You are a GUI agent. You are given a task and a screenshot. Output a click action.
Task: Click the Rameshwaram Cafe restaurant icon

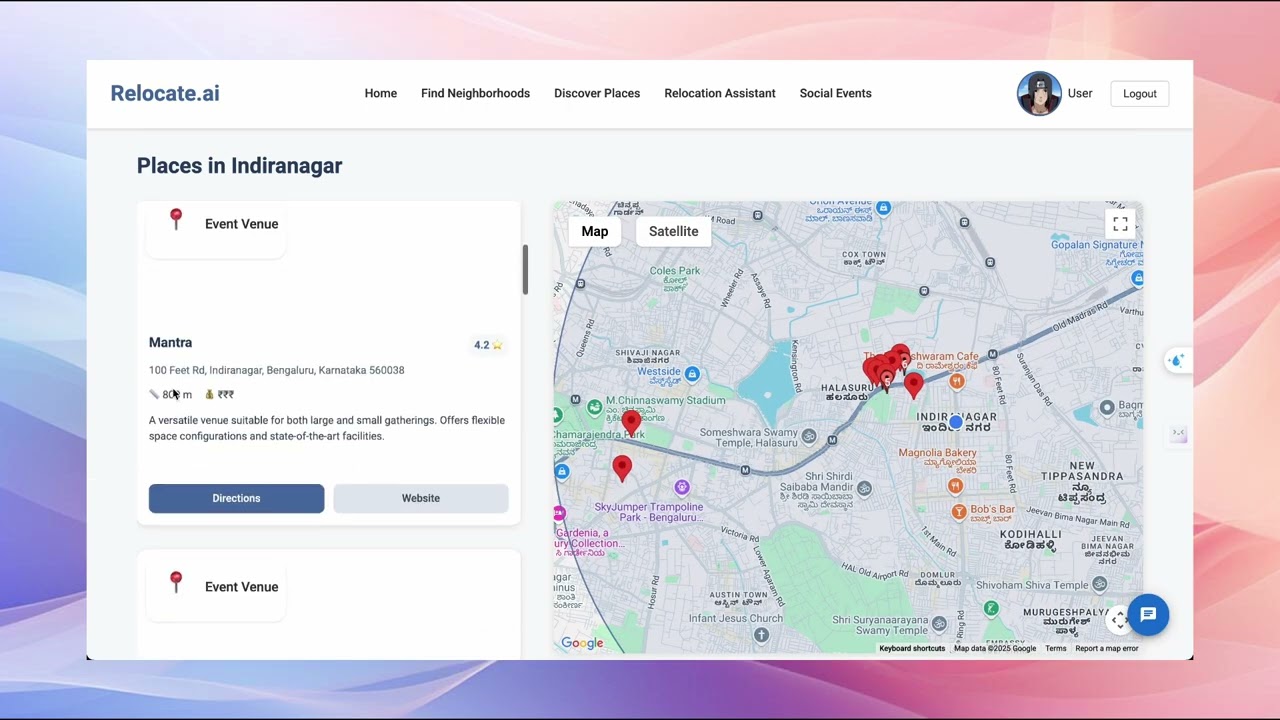(x=957, y=381)
